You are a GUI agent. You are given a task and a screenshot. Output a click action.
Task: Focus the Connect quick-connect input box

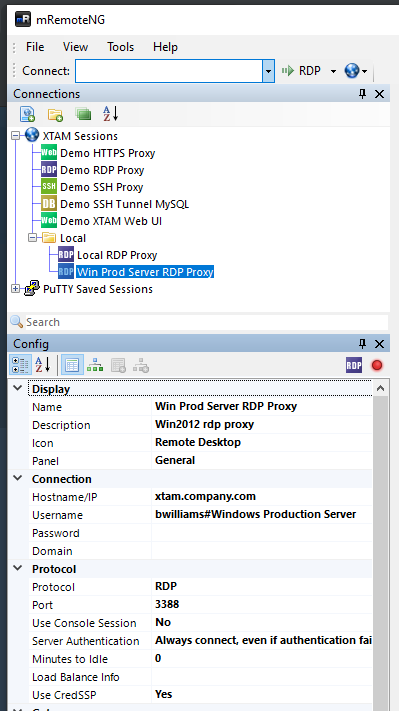(169, 71)
